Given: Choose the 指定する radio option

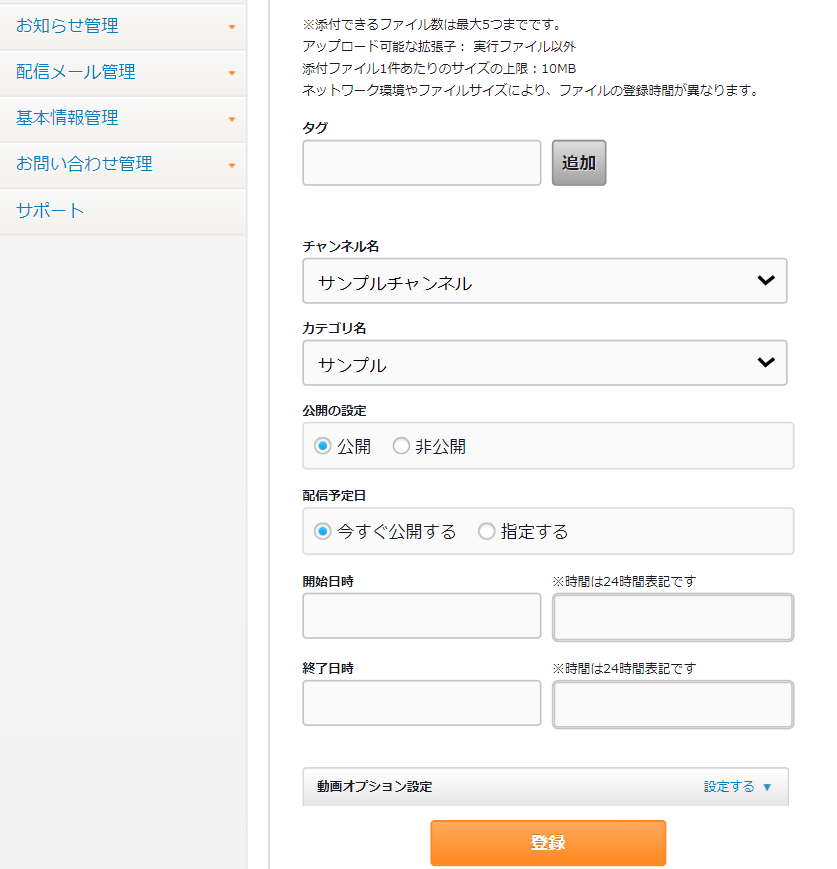Looking at the screenshot, I should (x=487, y=532).
